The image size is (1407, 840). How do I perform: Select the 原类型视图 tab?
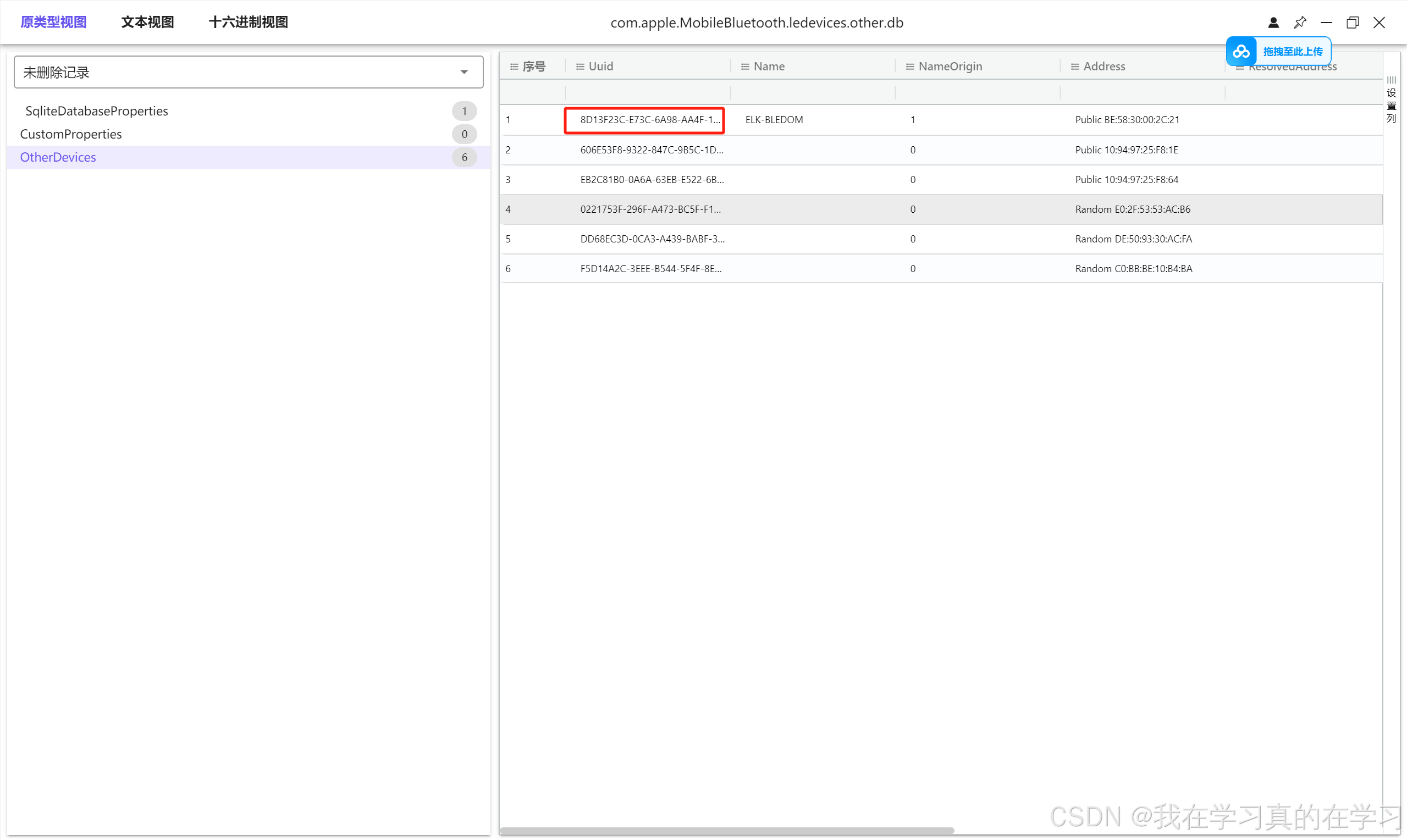[54, 22]
